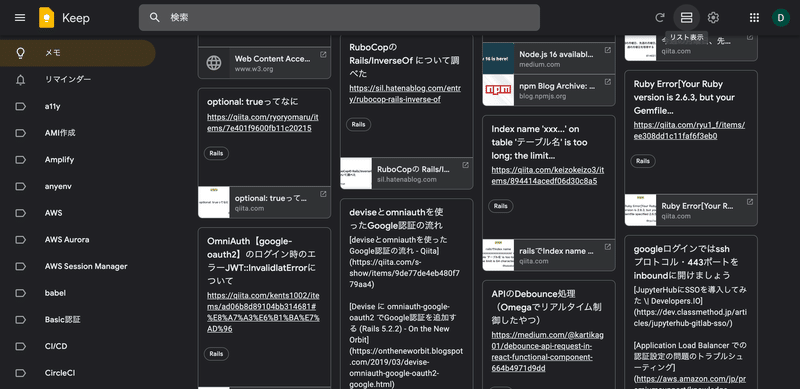Click Rails tag on OmniAuth note
Screen dimensions: 800x389
[216, 354]
